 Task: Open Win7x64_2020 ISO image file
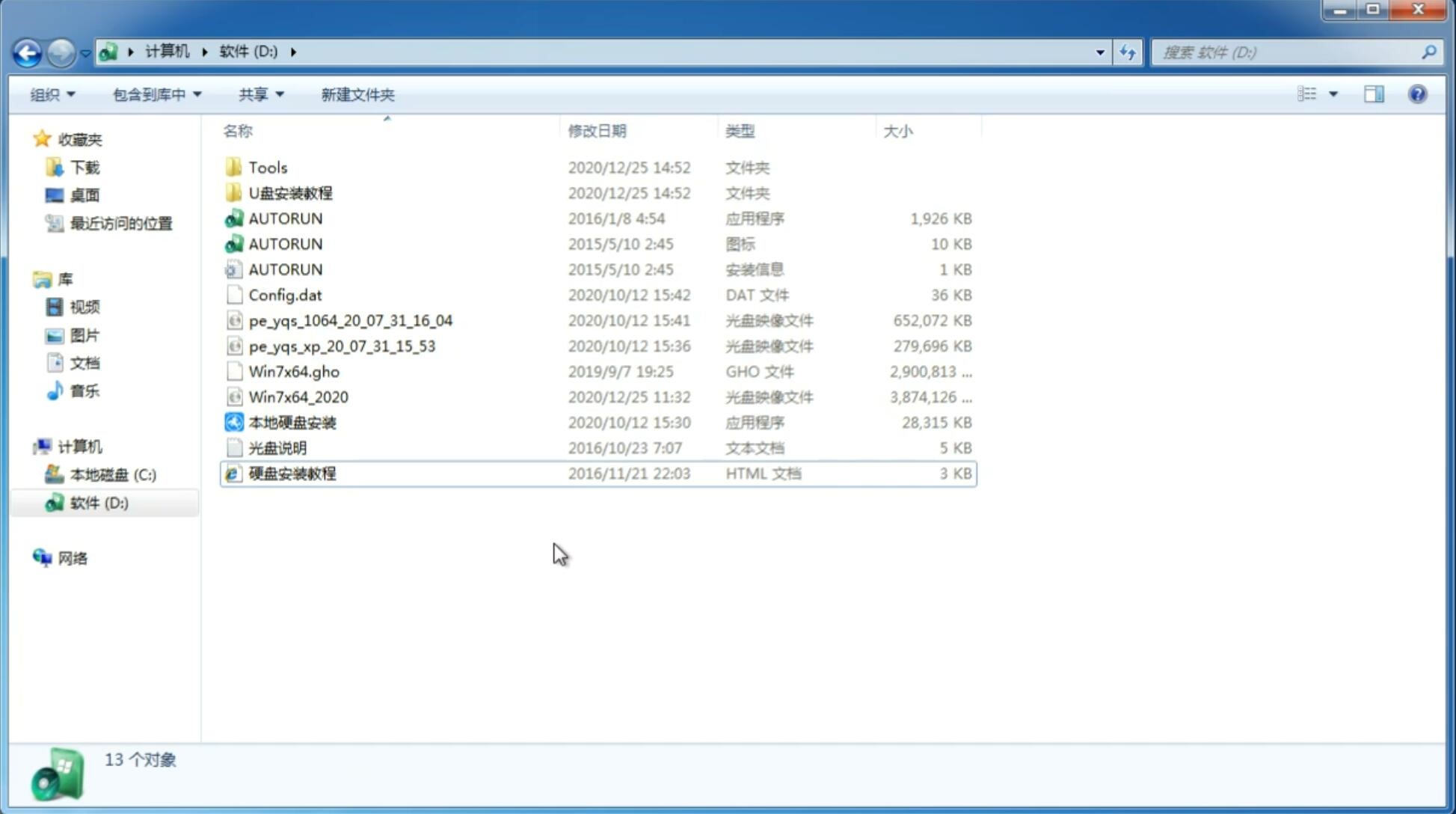point(297,397)
